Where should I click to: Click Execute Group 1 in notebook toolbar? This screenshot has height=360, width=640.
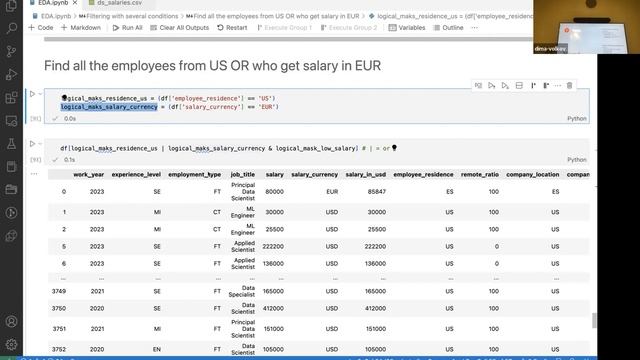click(284, 28)
